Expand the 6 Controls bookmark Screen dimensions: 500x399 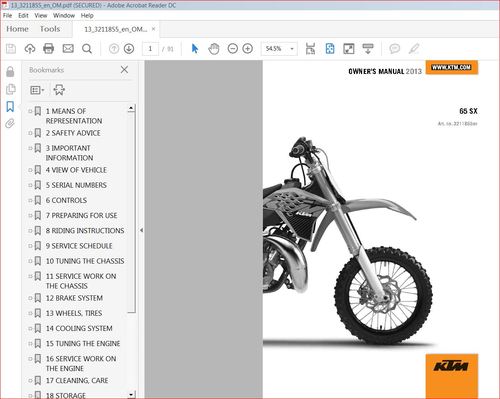click(30, 200)
